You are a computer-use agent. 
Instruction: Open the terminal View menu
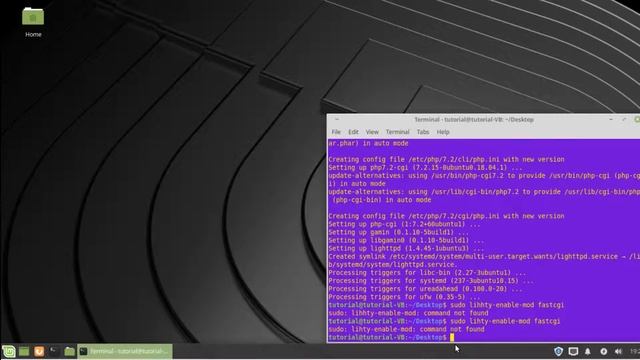372,132
